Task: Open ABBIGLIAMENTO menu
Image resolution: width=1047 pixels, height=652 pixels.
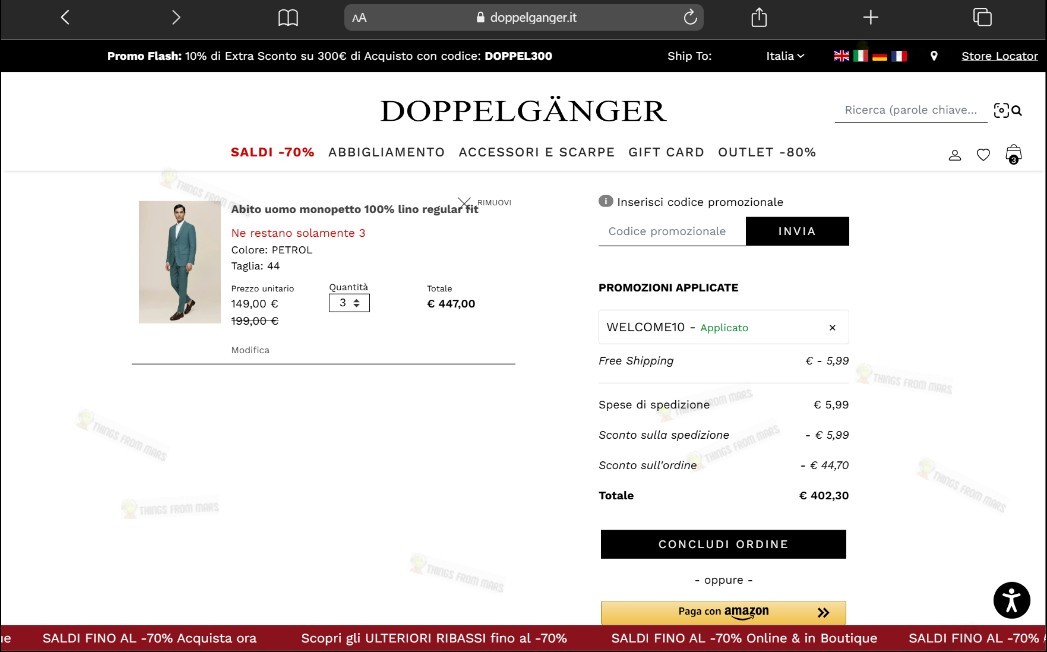Action: pyautogui.click(x=387, y=152)
